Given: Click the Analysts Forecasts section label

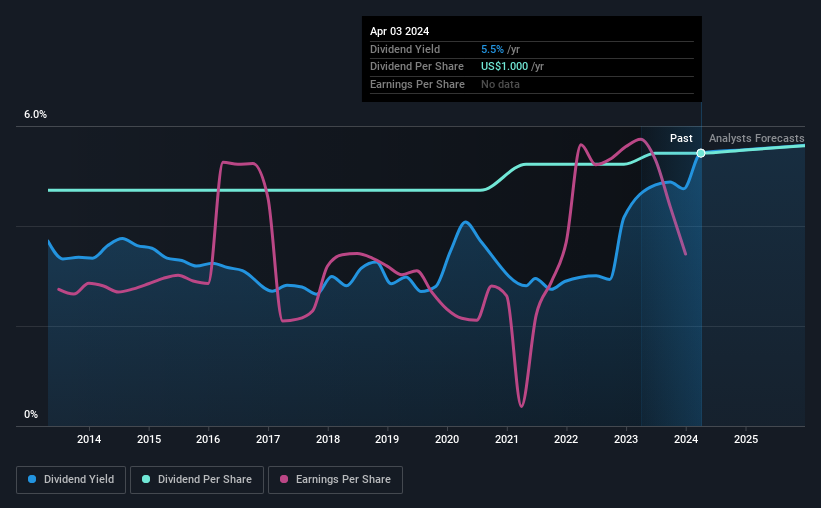Looking at the screenshot, I should point(757,138).
